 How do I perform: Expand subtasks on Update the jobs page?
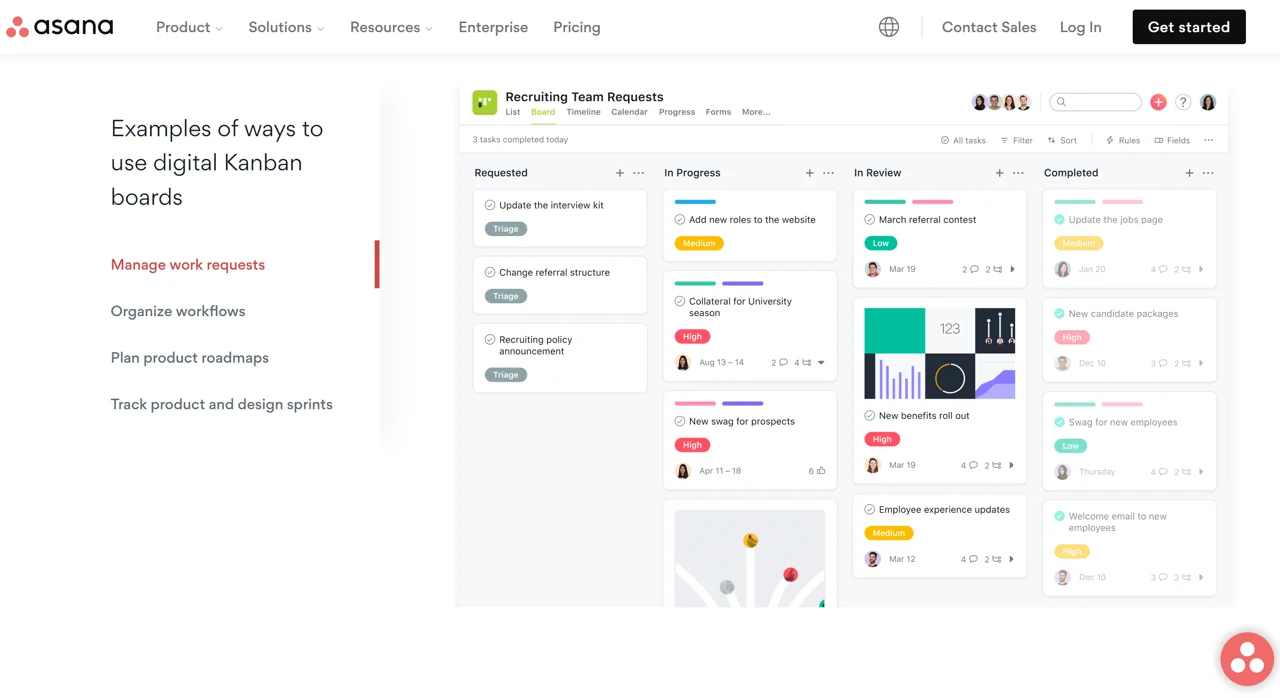point(1201,269)
